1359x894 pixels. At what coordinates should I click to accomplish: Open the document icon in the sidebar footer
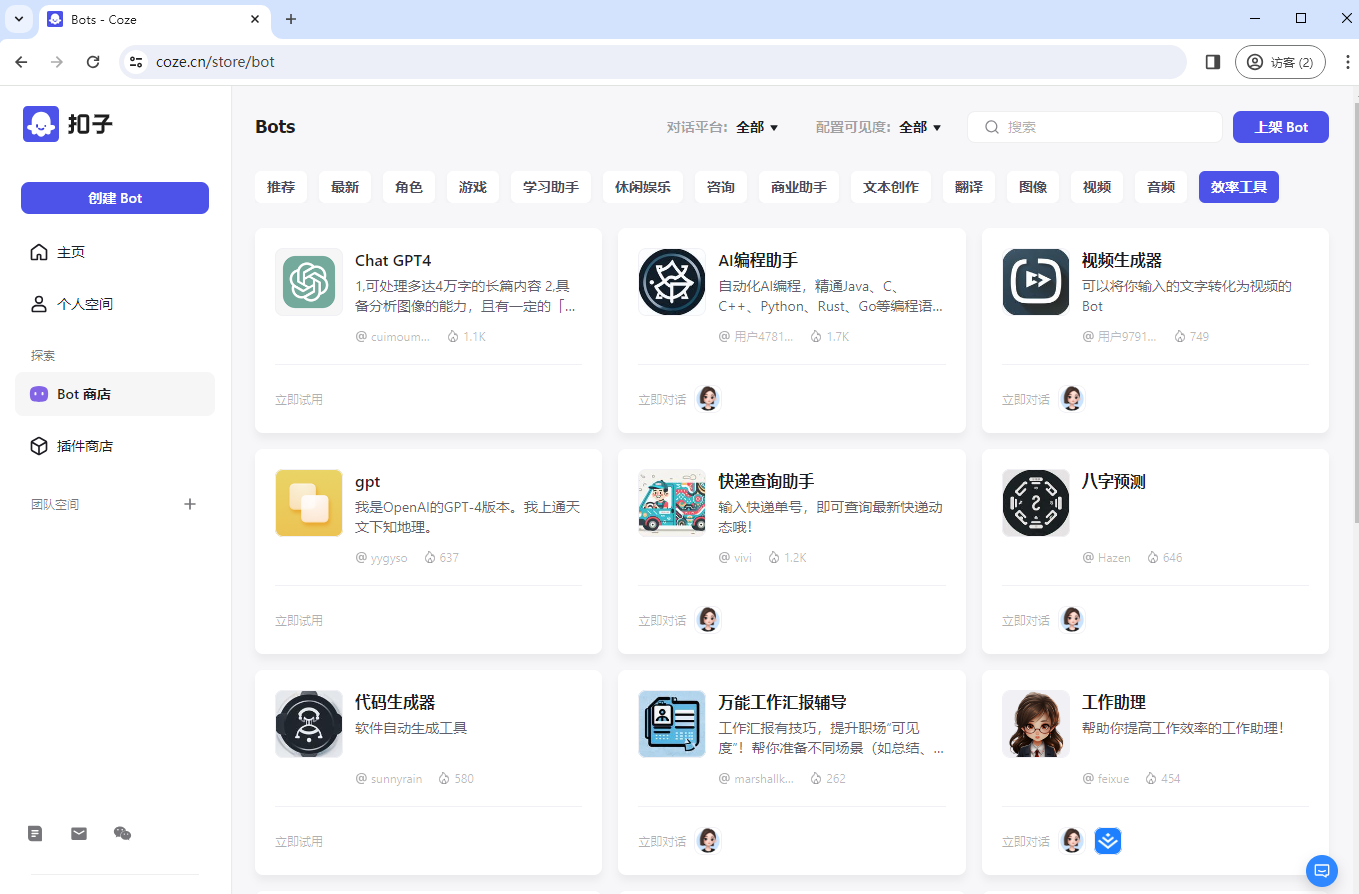pos(35,833)
